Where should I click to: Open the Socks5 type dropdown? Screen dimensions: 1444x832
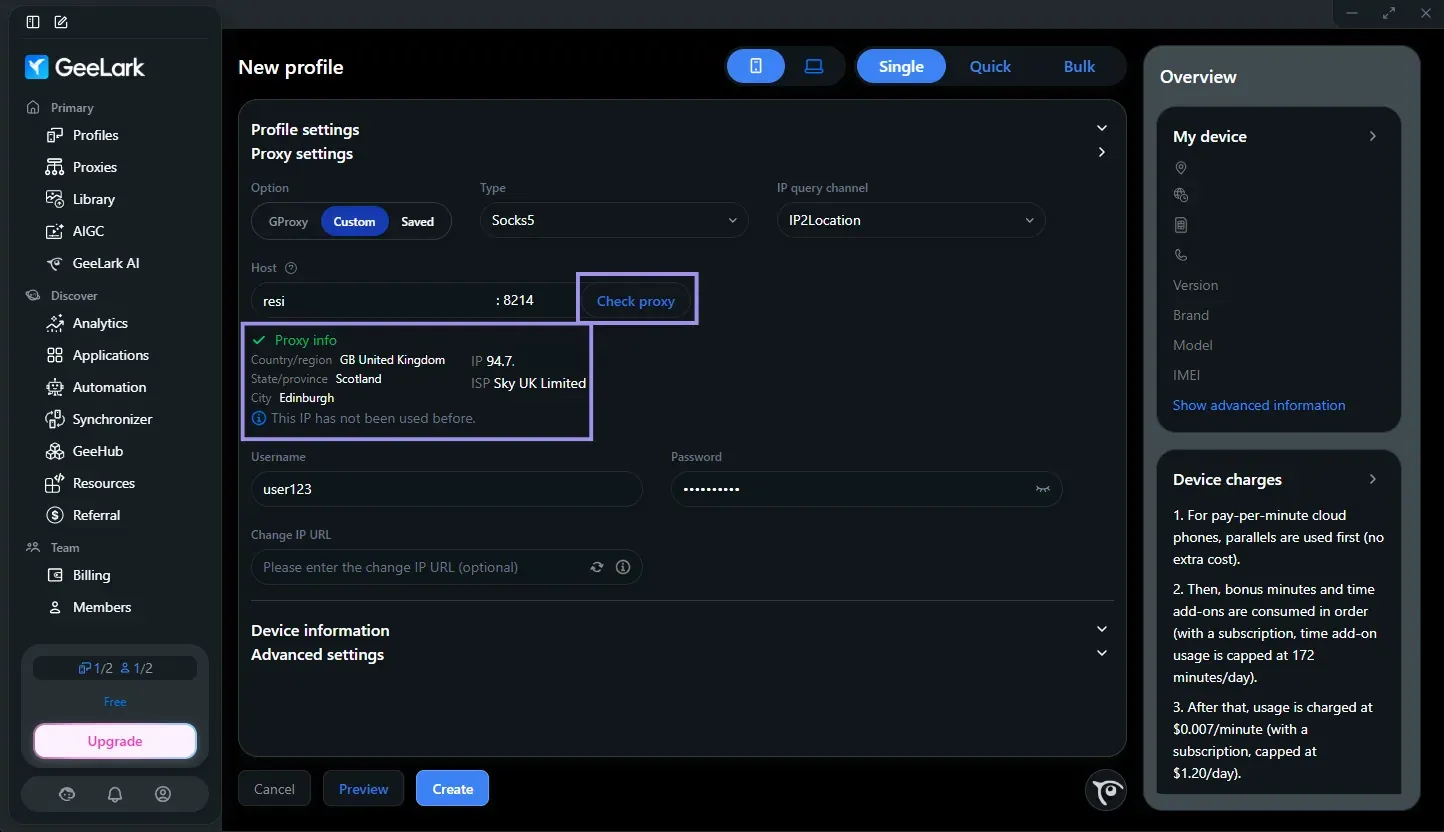[614, 220]
